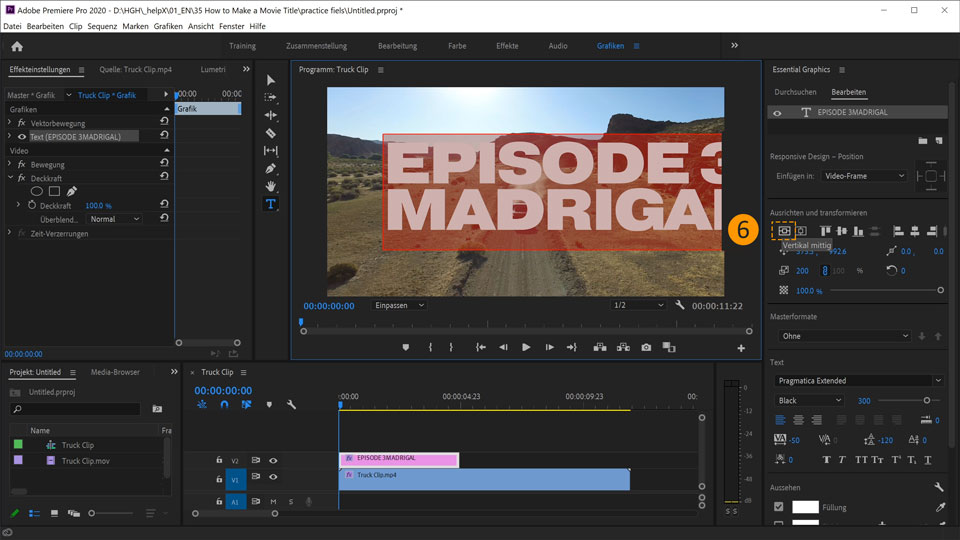This screenshot has width=960, height=540.
Task: Expand the Bewegung effect properties
Action: [x=10, y=164]
